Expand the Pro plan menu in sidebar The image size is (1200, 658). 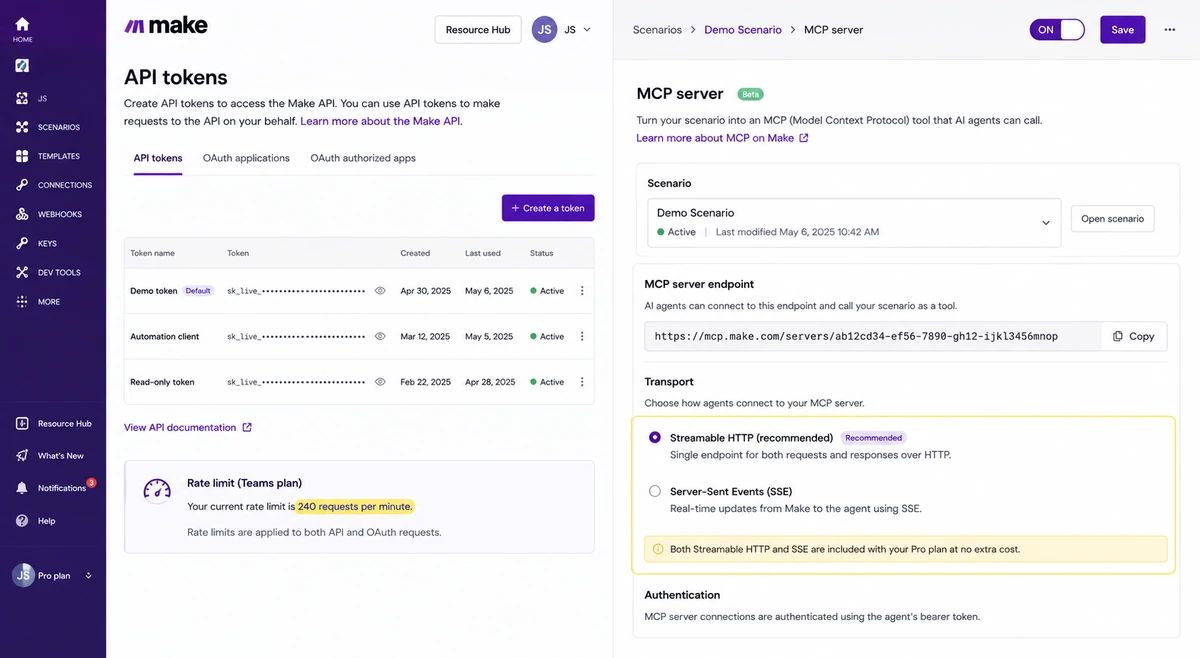click(88, 576)
